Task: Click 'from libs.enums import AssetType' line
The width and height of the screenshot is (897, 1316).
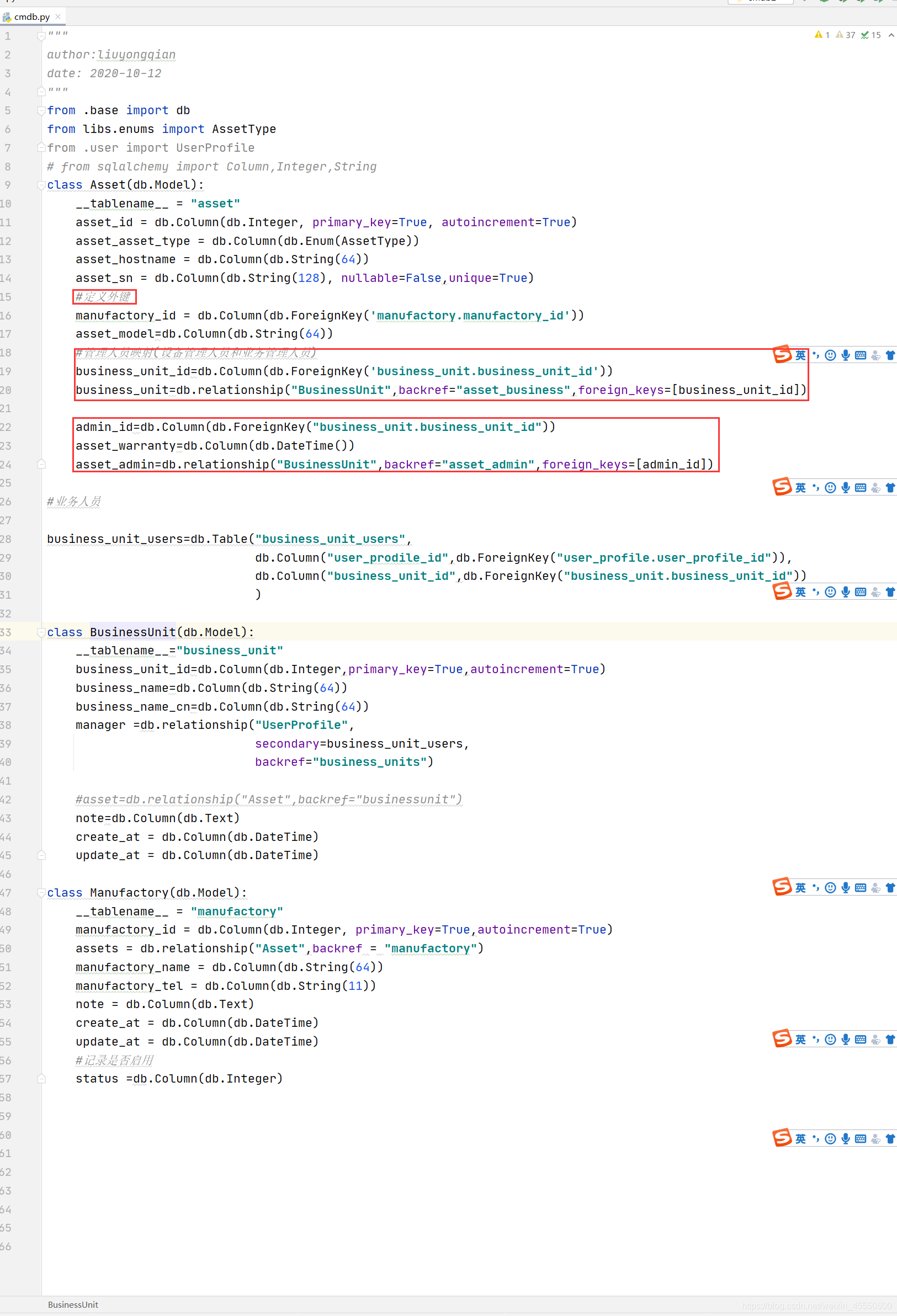Action: point(162,129)
